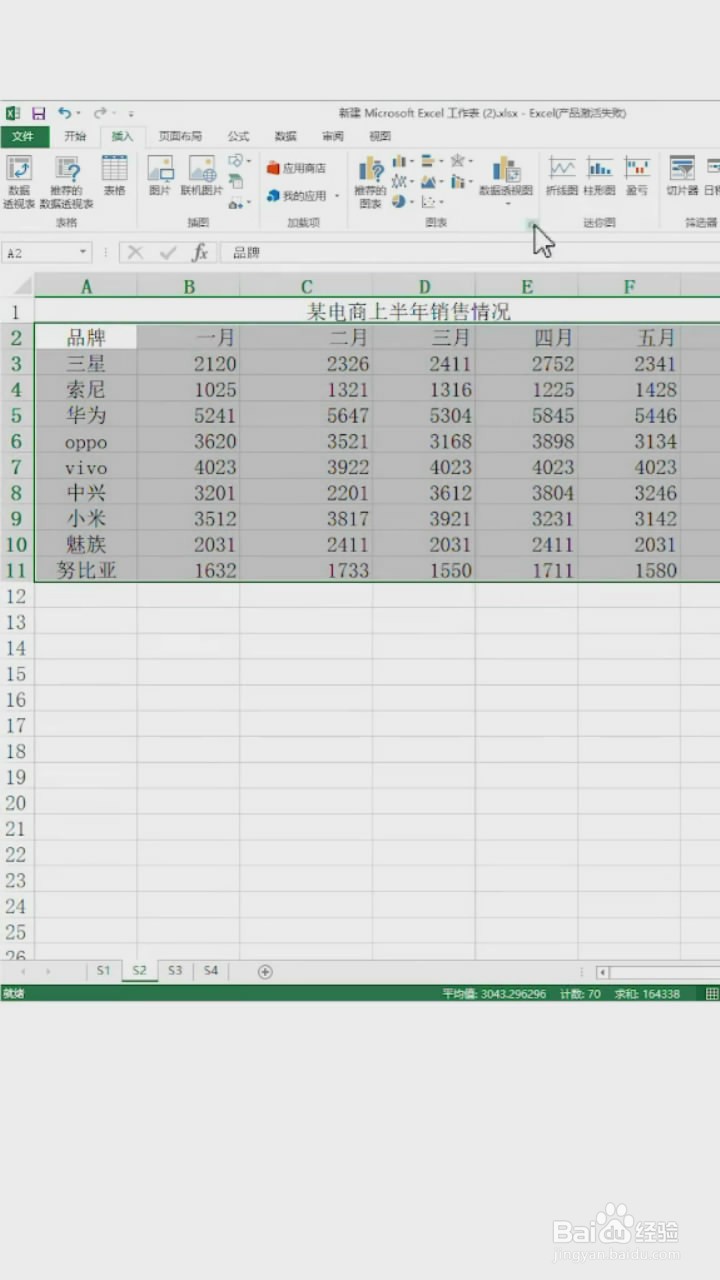Click the title cell 某电商上半年销售情况
Viewport: 720px width, 1280px height.
click(408, 312)
